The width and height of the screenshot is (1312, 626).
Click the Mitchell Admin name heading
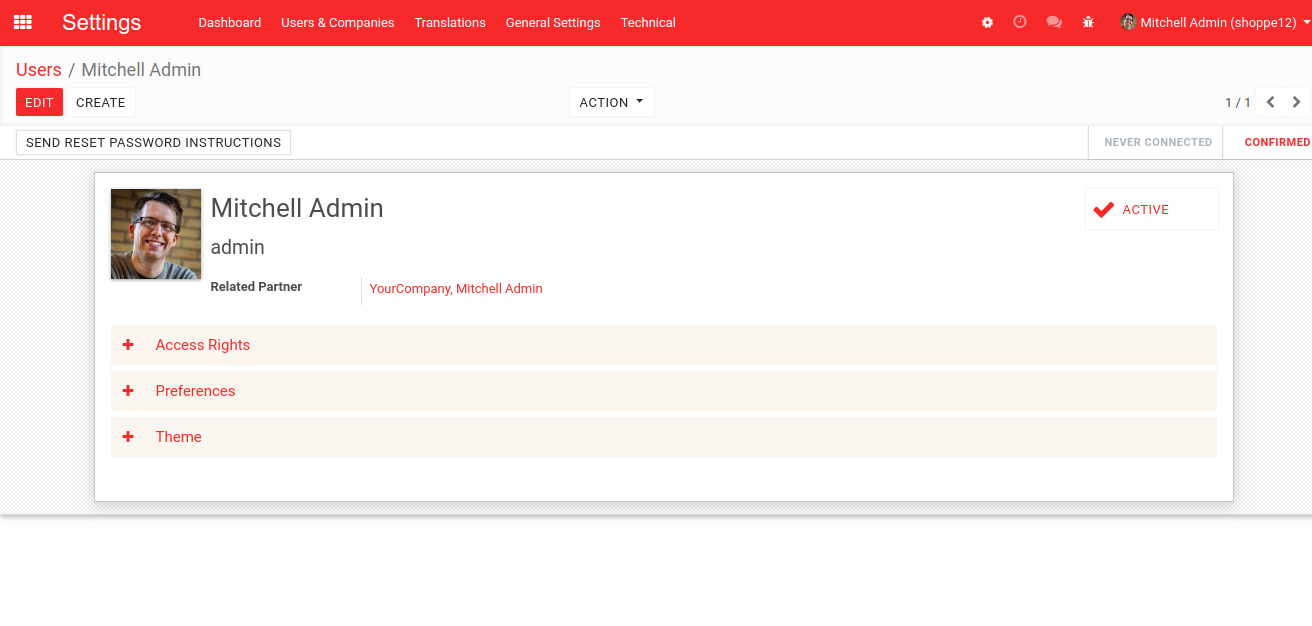(297, 208)
